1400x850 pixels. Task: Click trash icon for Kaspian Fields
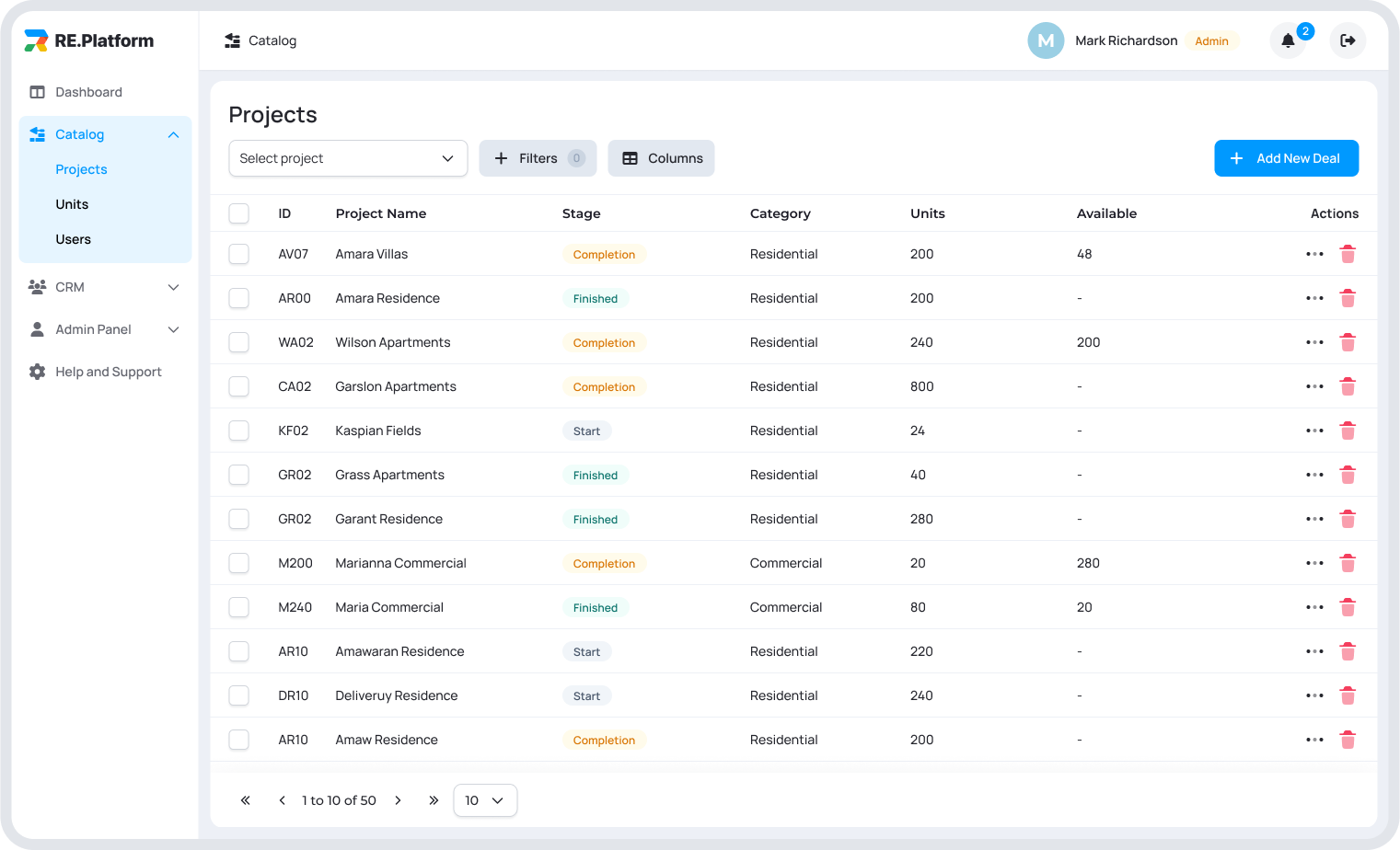point(1348,431)
